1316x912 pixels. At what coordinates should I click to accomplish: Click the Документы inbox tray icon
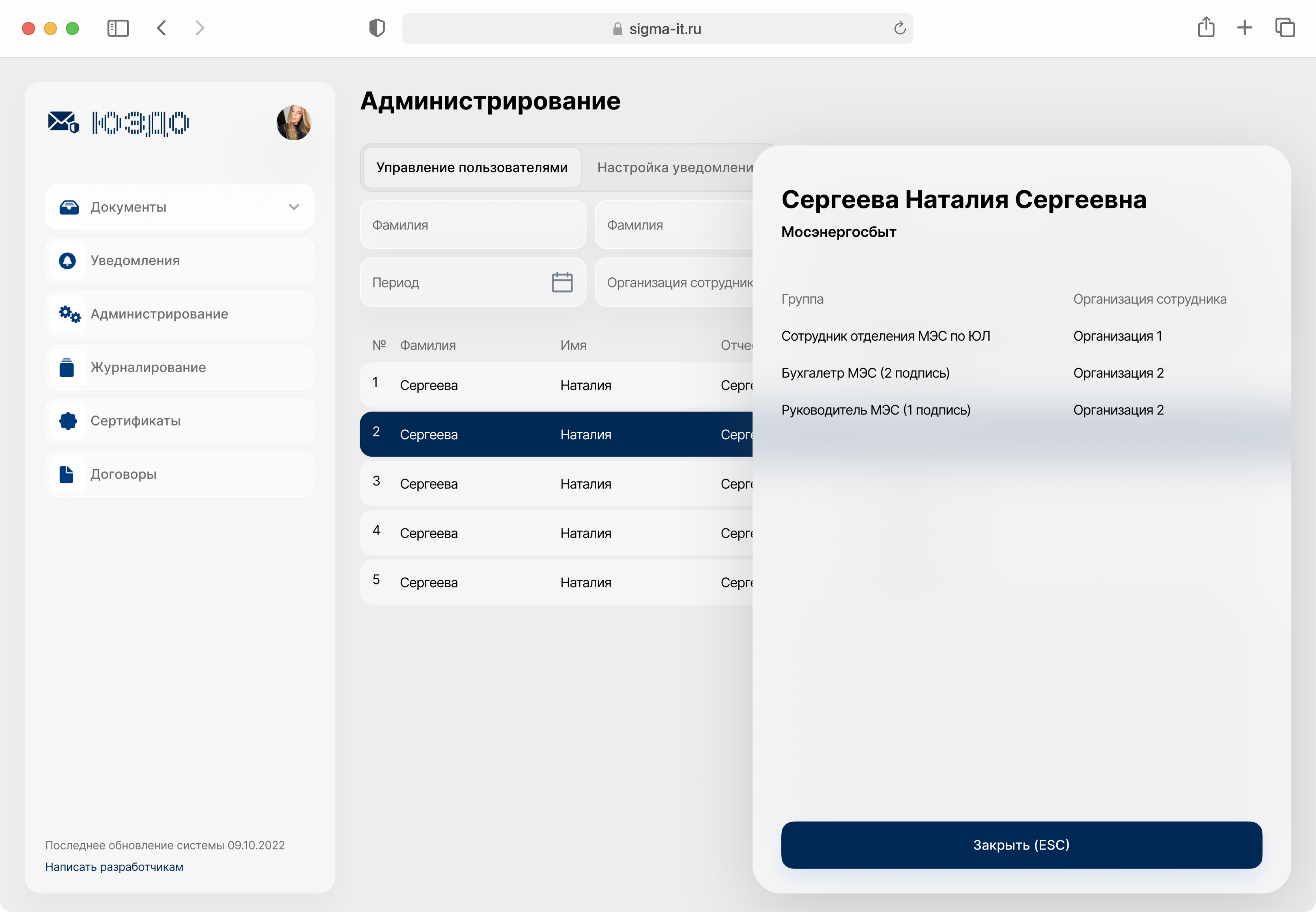coord(69,207)
